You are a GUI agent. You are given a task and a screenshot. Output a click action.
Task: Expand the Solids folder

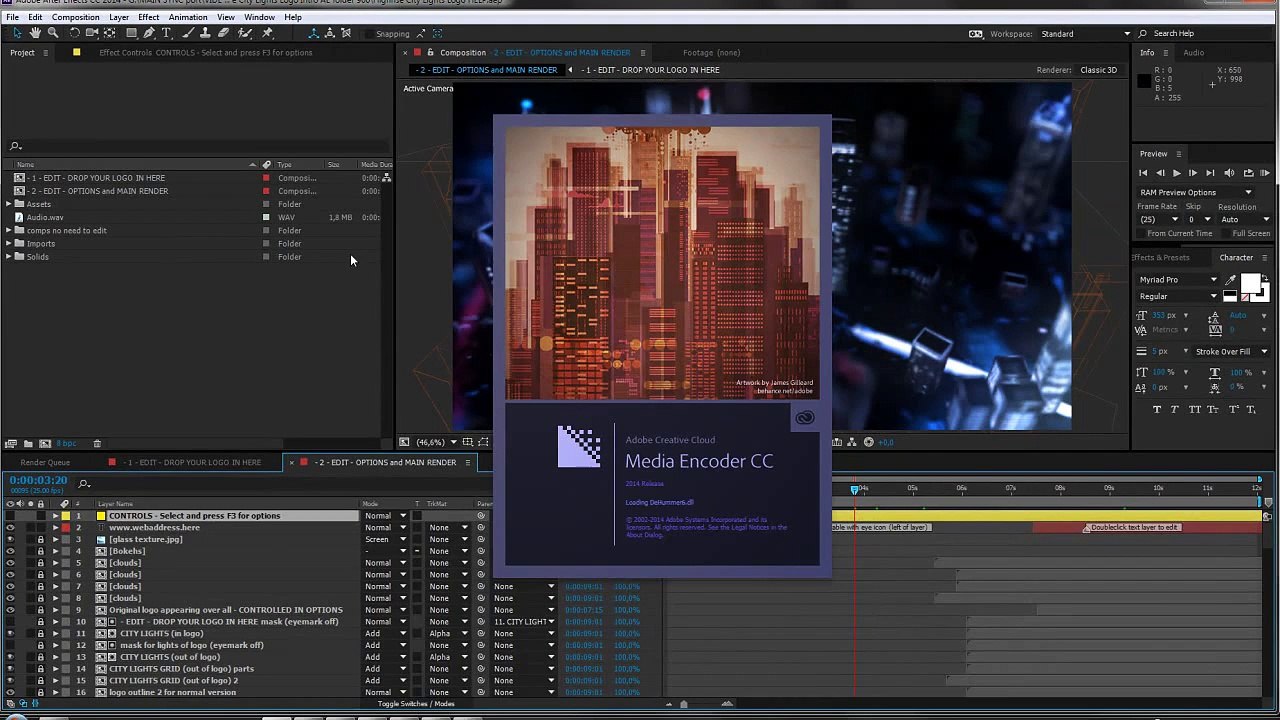[9, 257]
